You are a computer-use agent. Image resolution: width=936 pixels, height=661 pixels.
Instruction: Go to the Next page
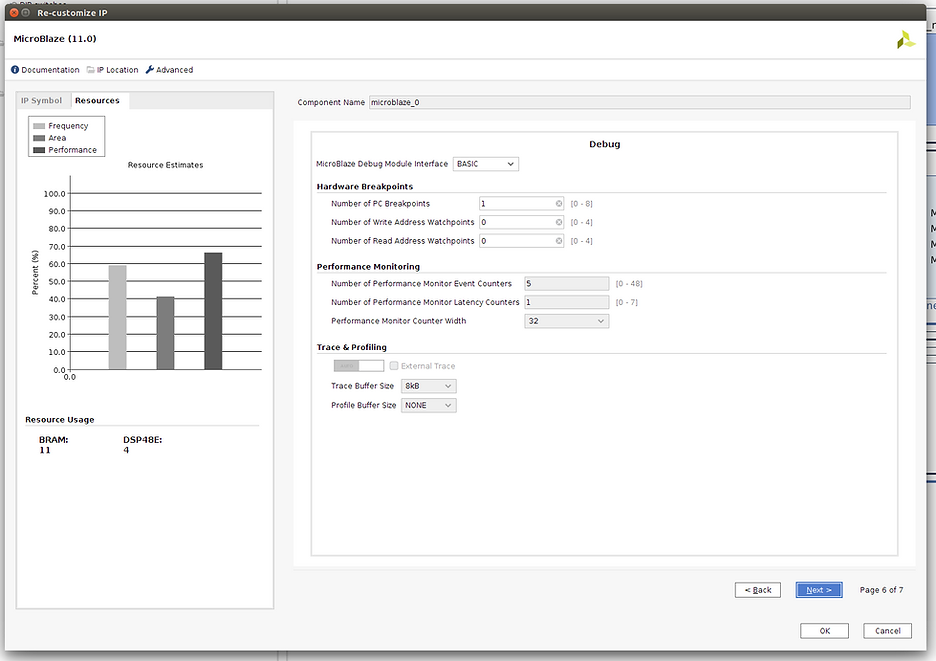(x=819, y=590)
